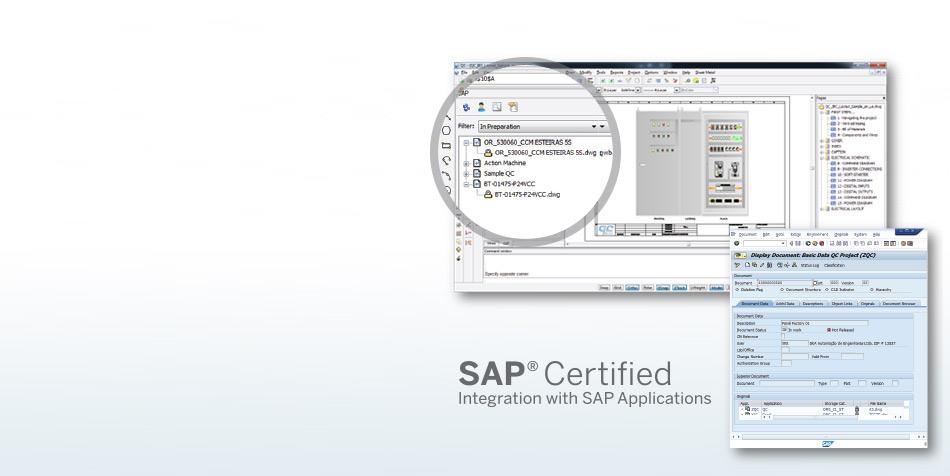Toggle the Not Released checkbox
Screen dimensions: 950x476
[x=829, y=330]
